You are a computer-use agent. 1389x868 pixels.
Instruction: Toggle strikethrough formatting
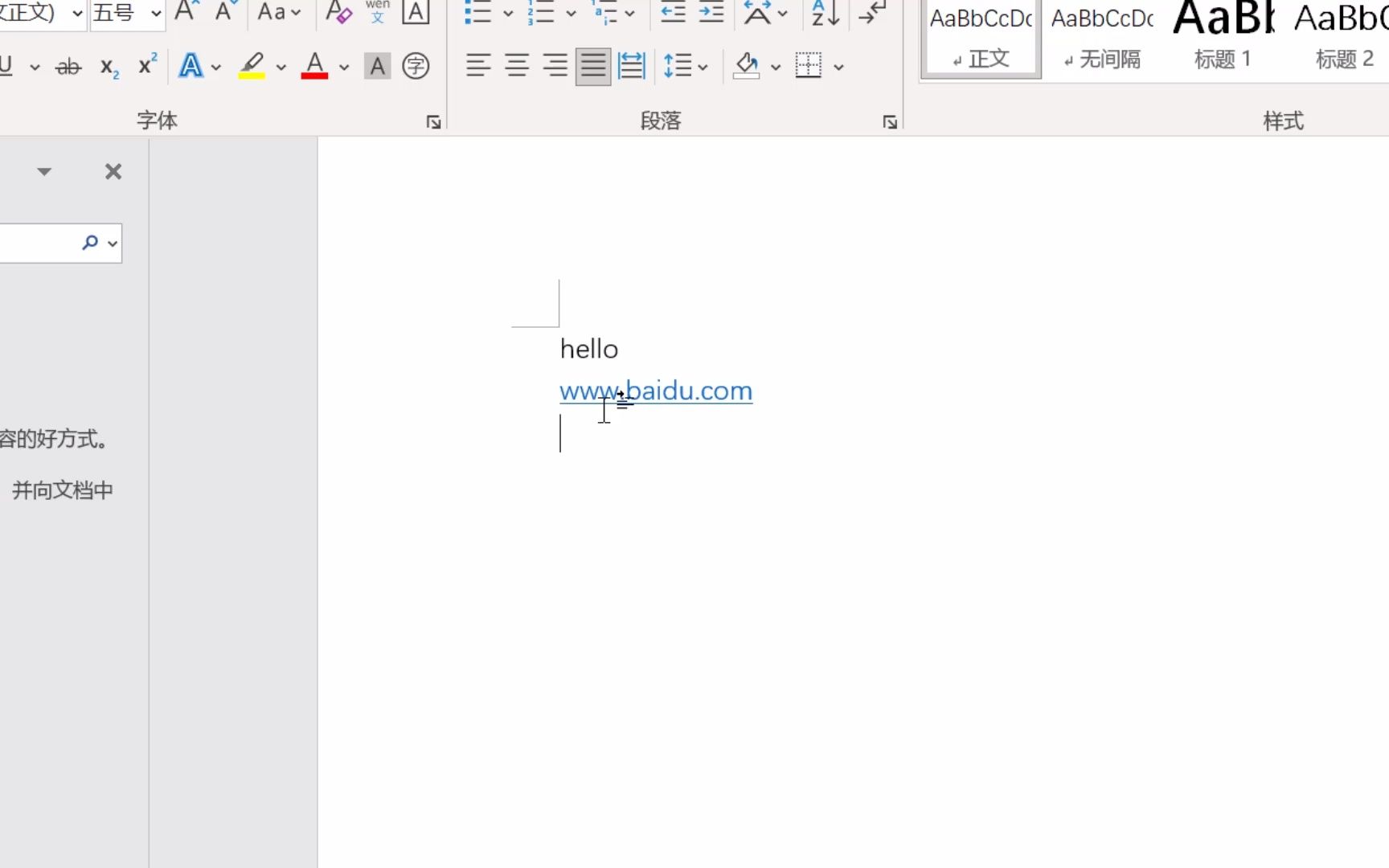(68, 67)
